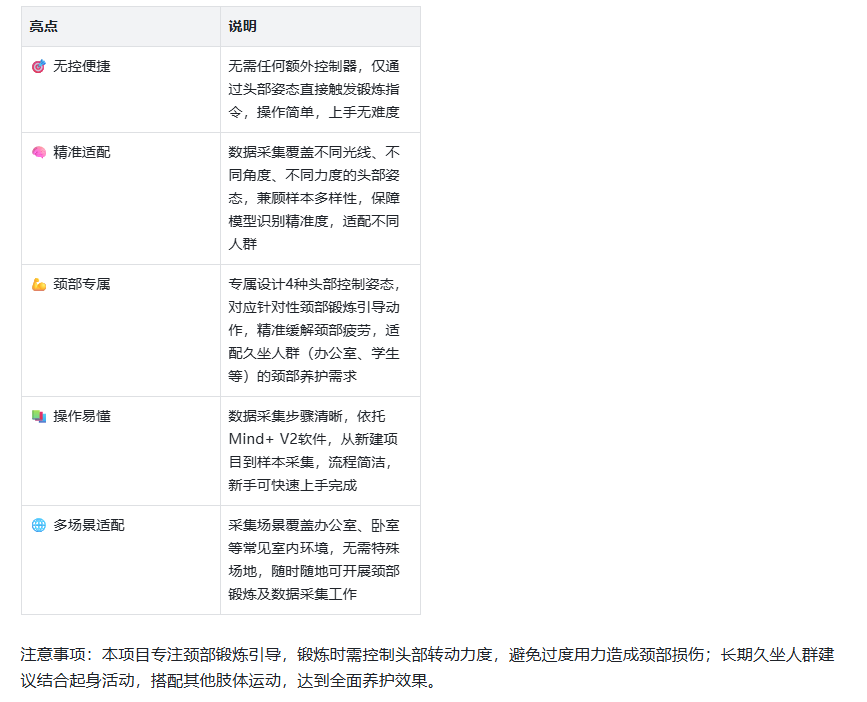Click the globe emoji beside 多场景适配
The image size is (867, 702).
39,525
